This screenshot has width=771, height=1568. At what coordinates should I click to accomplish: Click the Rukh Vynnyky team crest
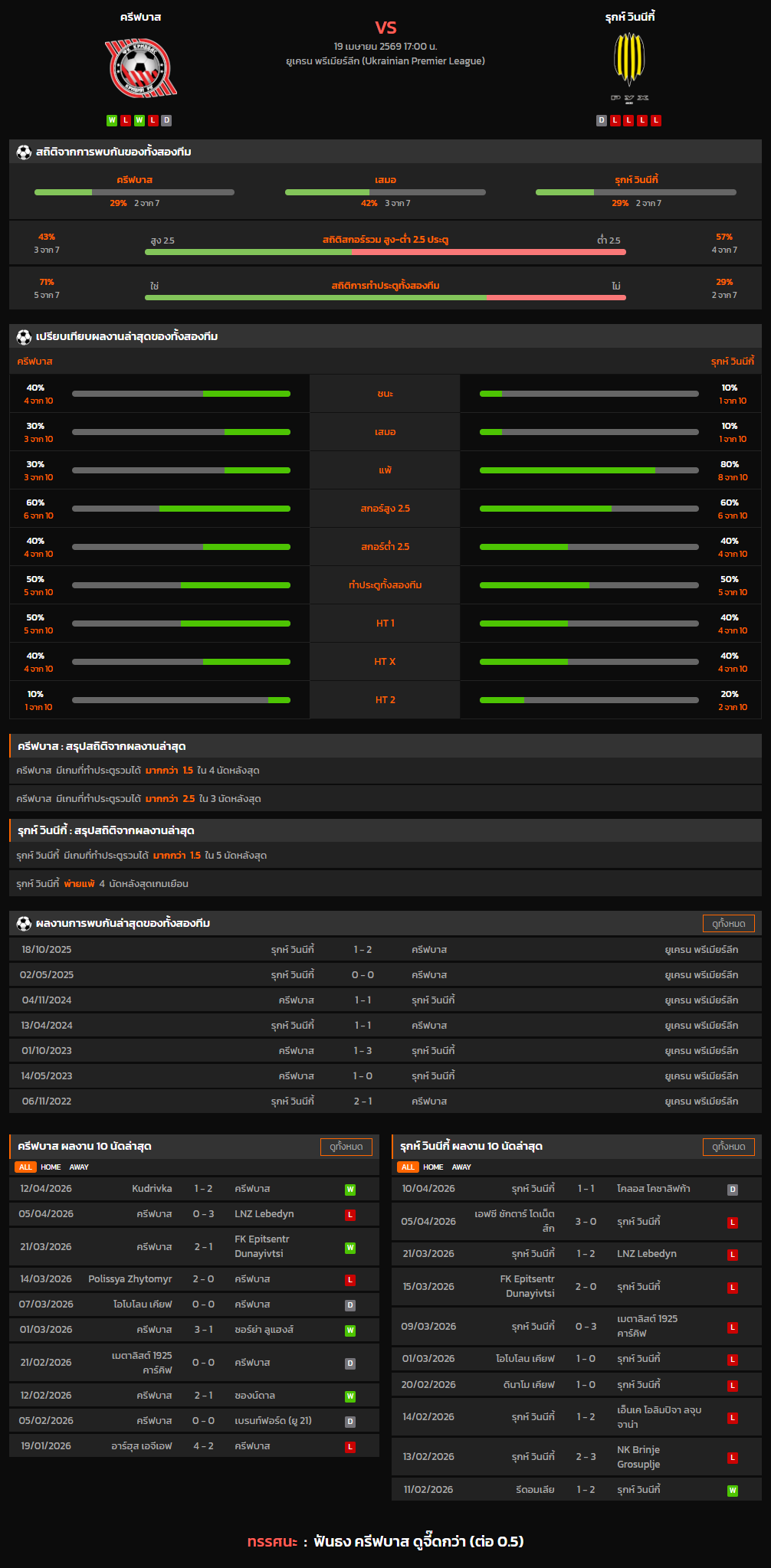[629, 60]
